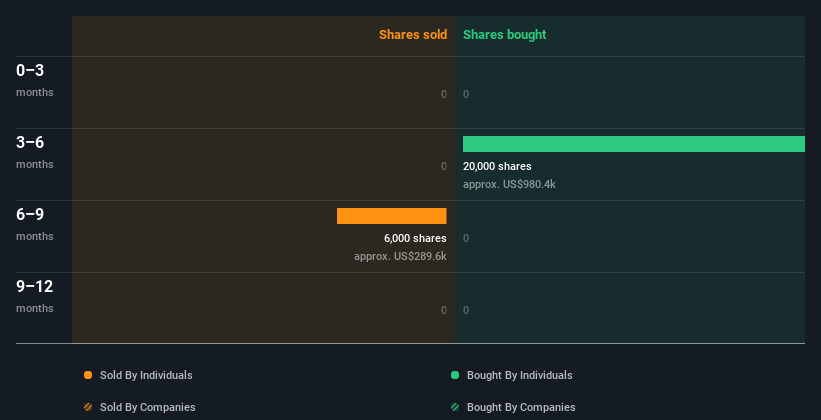Click the Bought By Companies legend label
The height and width of the screenshot is (420, 821).
tap(521, 407)
